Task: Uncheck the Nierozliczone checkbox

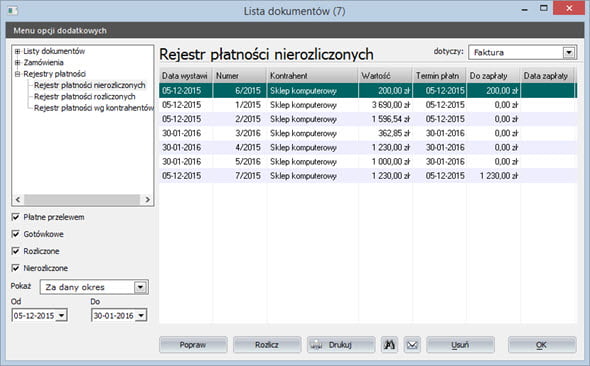Action: [x=15, y=268]
